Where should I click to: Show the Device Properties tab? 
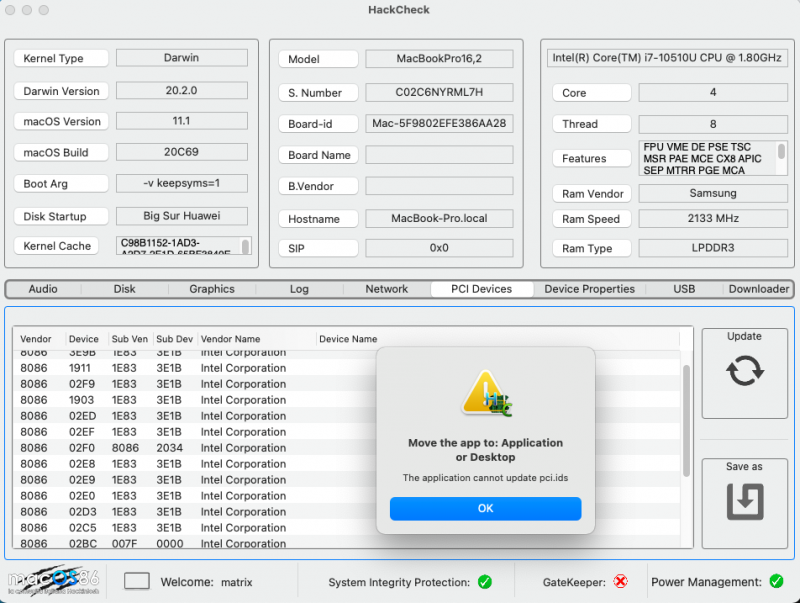point(589,289)
